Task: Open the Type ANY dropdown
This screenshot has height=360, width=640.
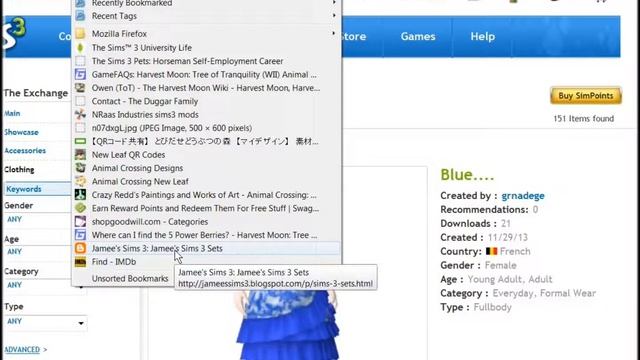Action: coord(46,322)
